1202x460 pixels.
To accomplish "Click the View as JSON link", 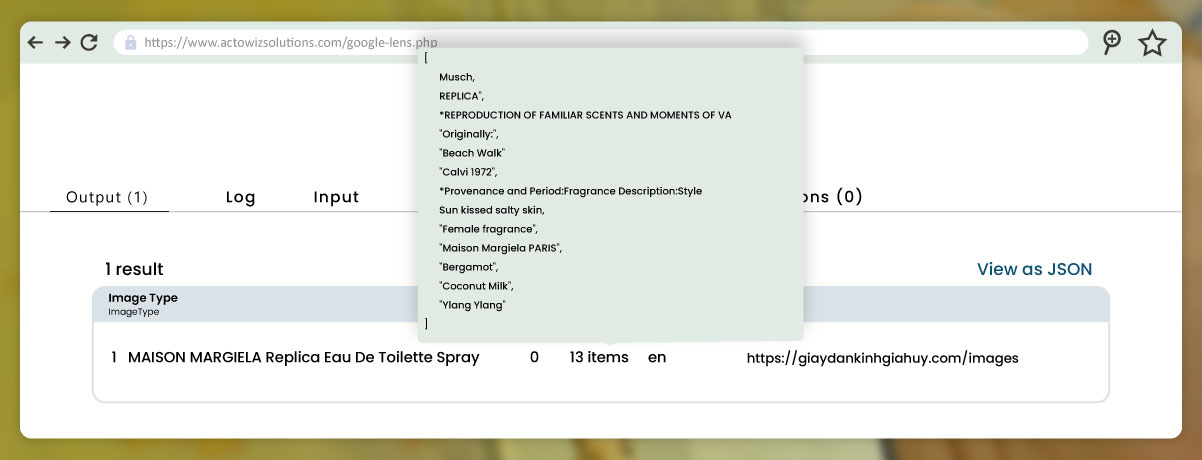I will coord(1034,269).
